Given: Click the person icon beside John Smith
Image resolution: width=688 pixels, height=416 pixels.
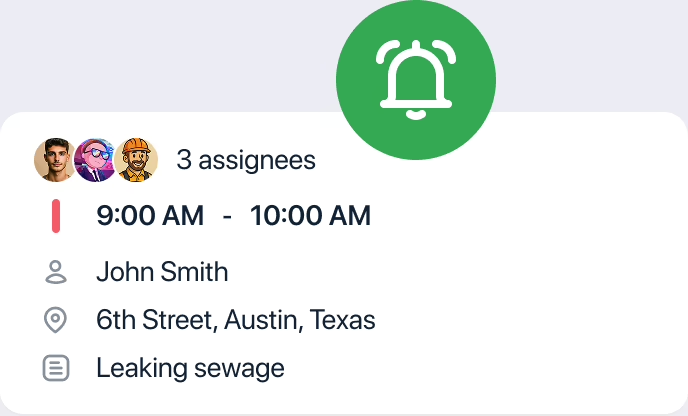Looking at the screenshot, I should point(56,271).
